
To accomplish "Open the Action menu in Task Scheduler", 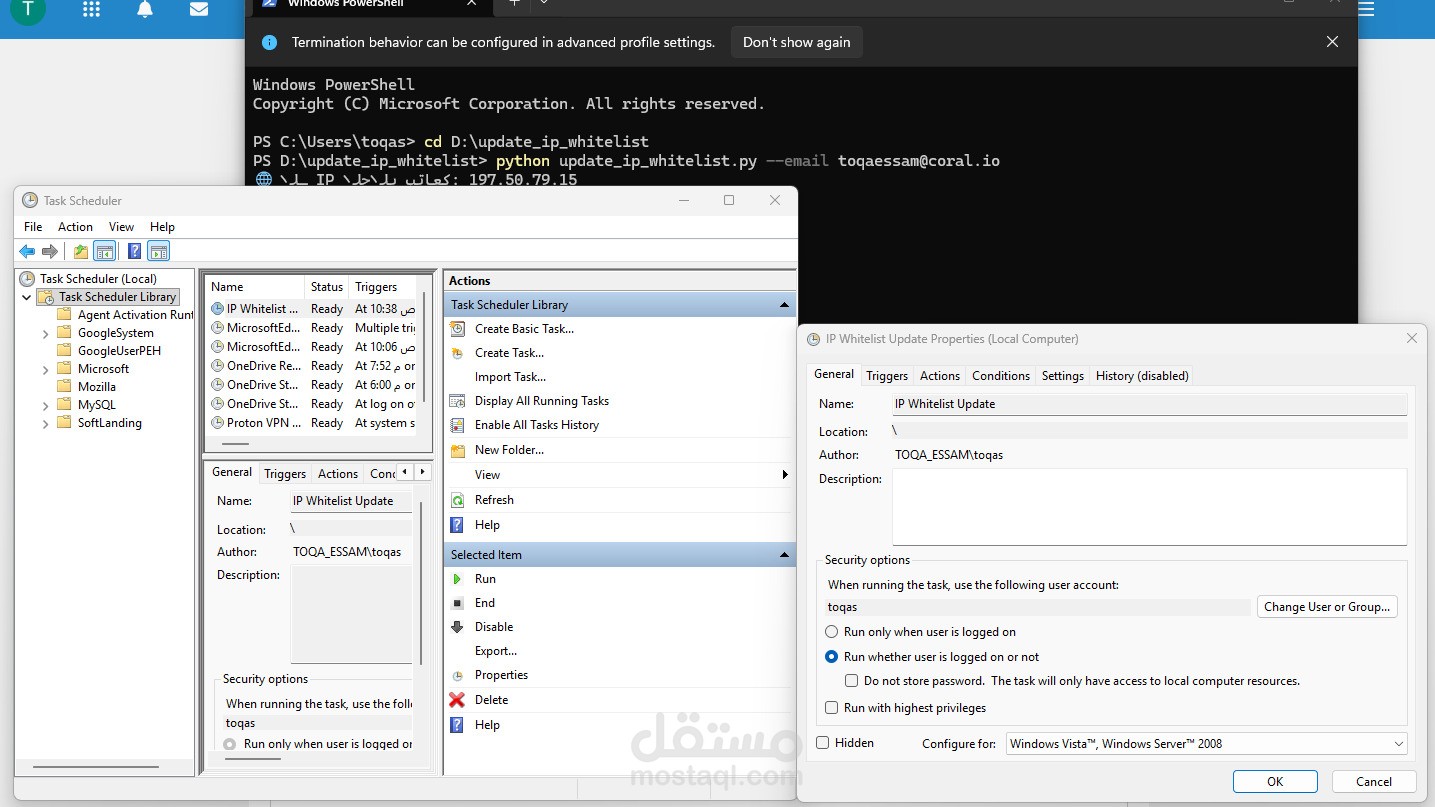I will [75, 227].
